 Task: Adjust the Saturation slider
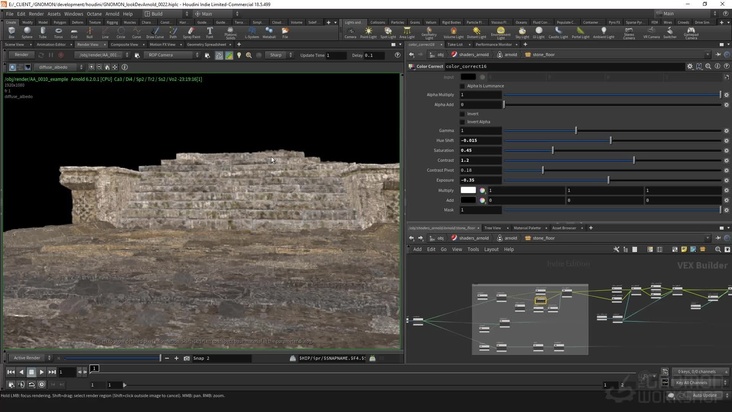(552, 150)
